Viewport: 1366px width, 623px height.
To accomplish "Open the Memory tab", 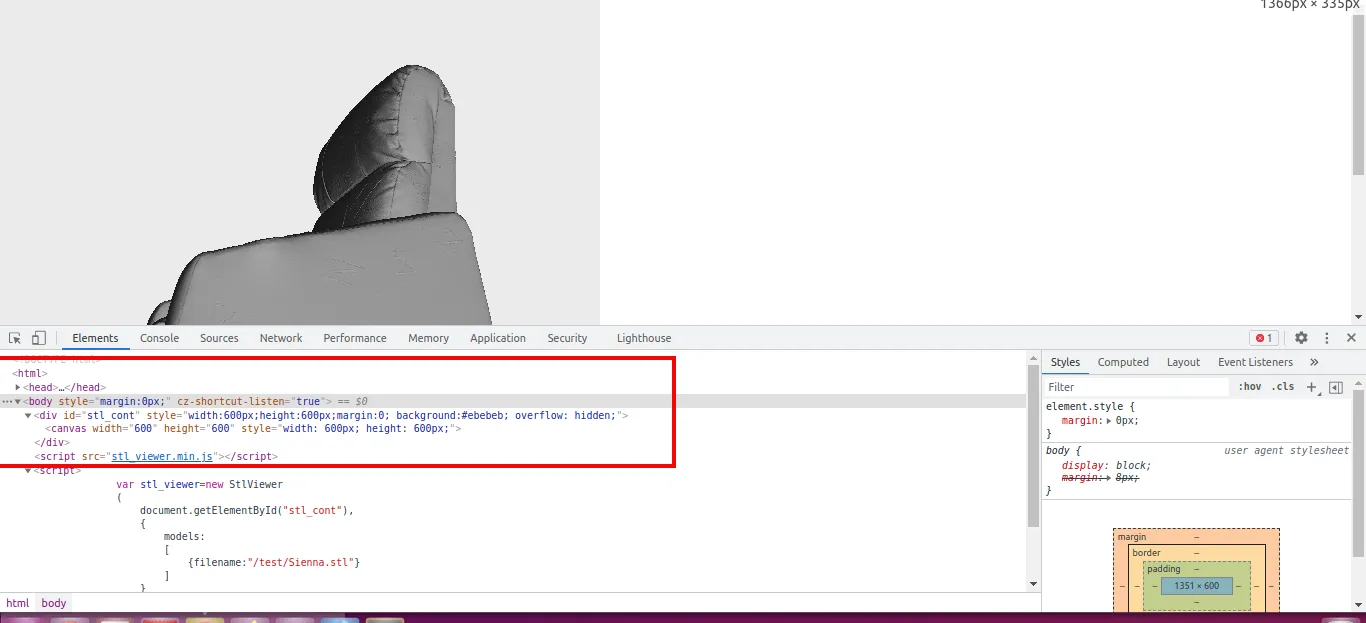I will (428, 338).
